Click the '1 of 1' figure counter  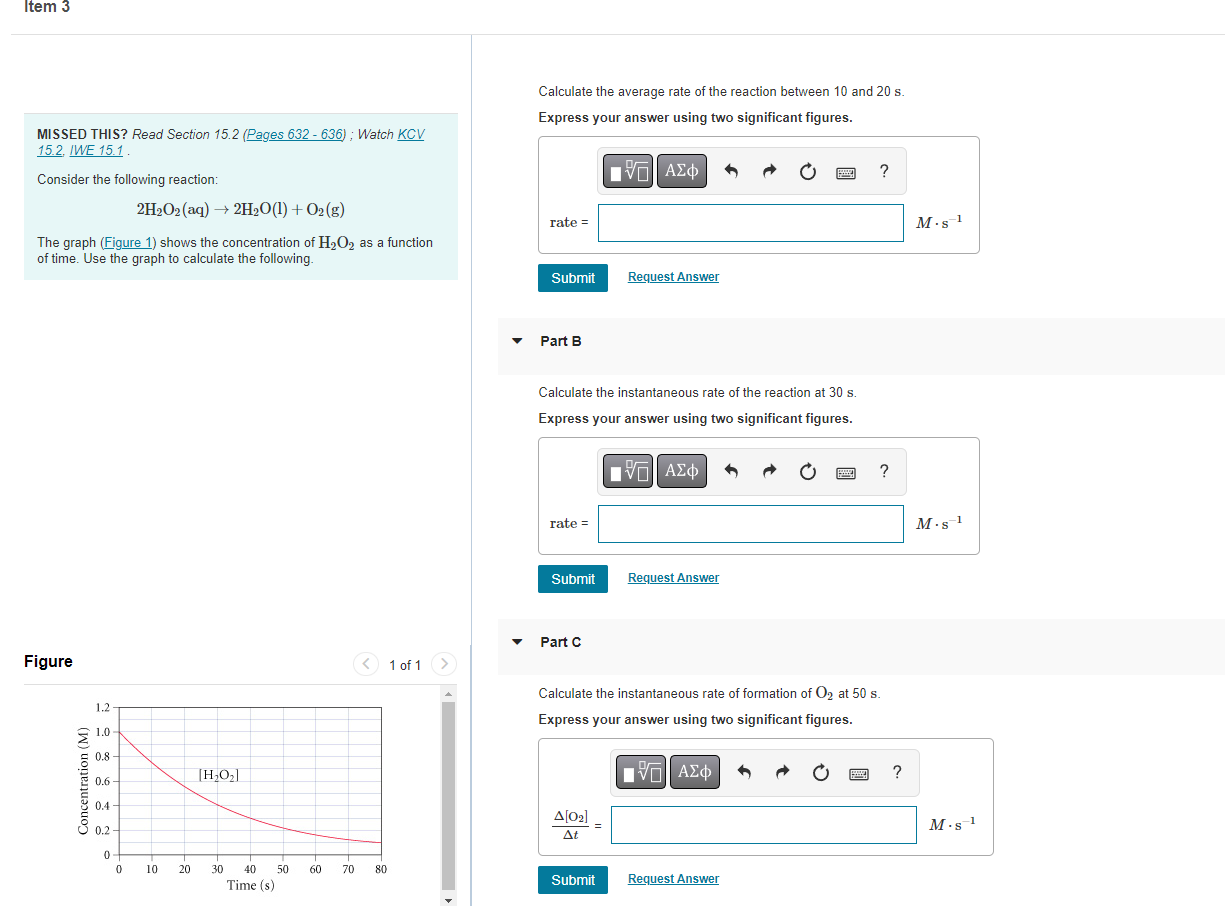(405, 665)
